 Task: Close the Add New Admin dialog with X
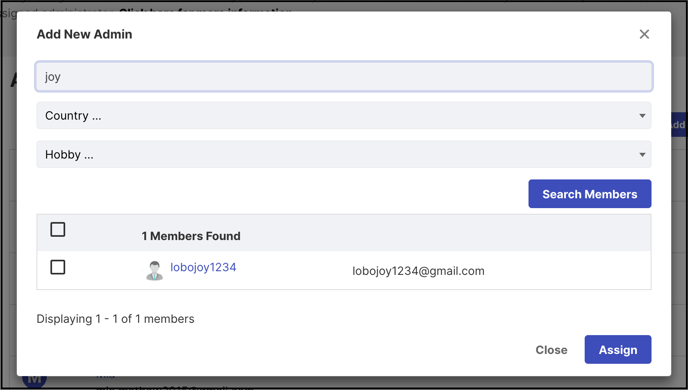644,34
